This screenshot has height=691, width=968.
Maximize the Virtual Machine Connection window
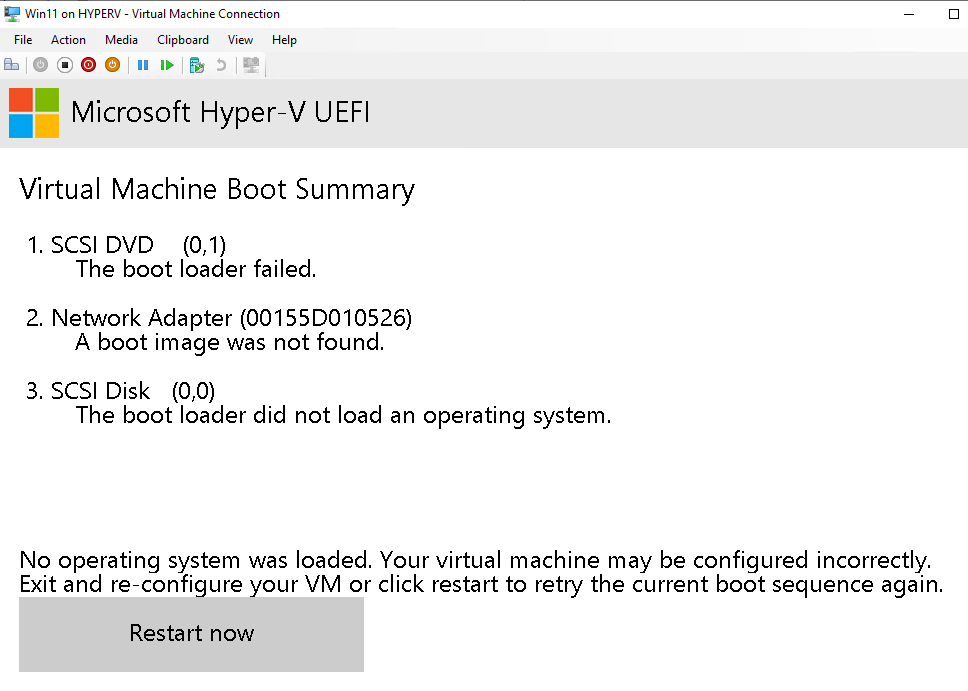coord(954,14)
